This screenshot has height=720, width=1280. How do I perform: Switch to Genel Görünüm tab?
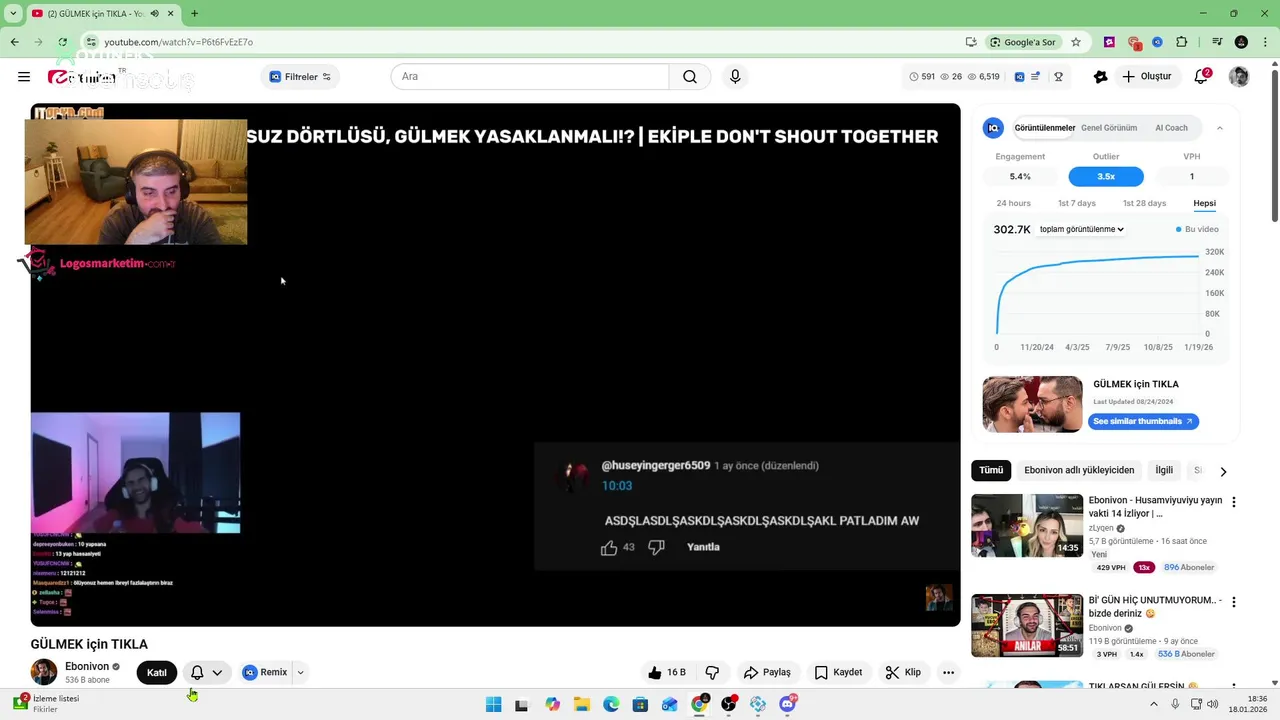click(x=1109, y=128)
